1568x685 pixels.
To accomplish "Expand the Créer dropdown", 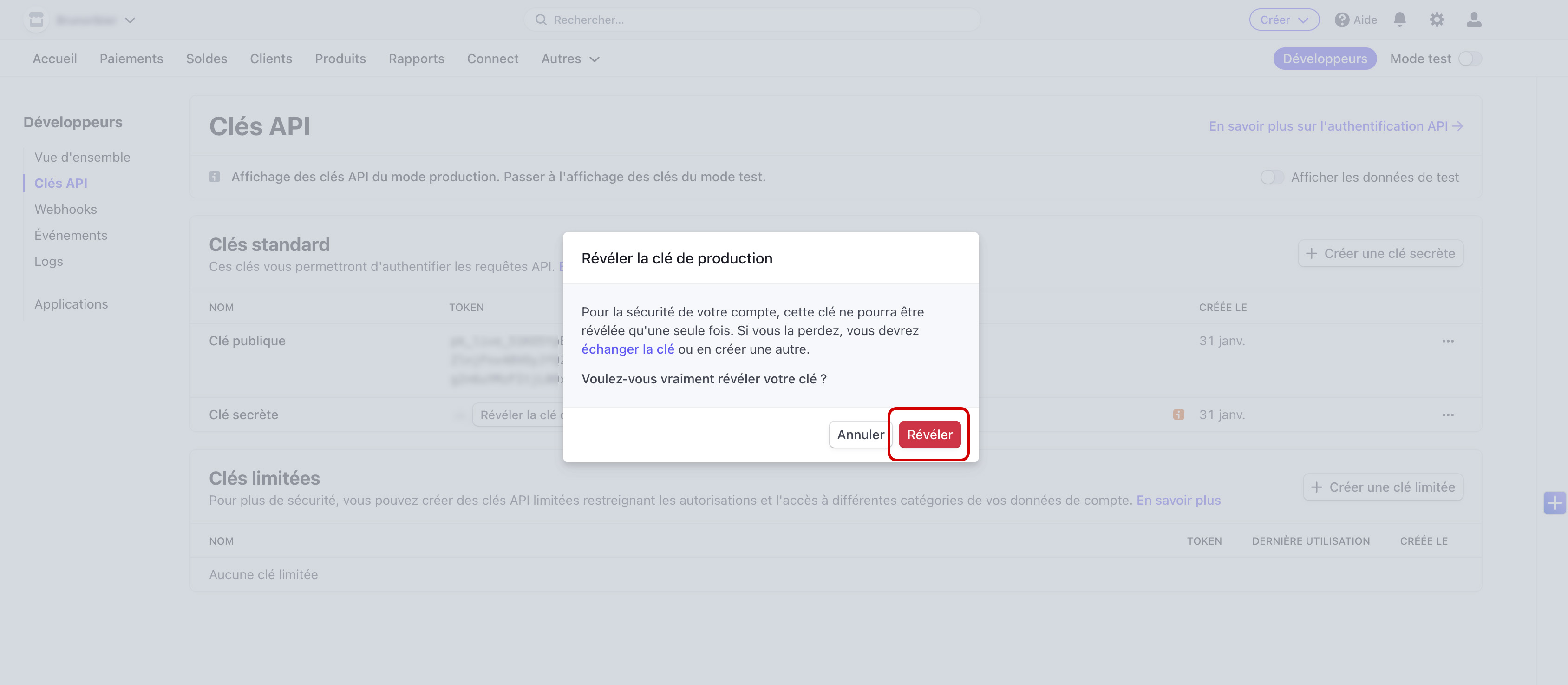I will click(x=1284, y=20).
